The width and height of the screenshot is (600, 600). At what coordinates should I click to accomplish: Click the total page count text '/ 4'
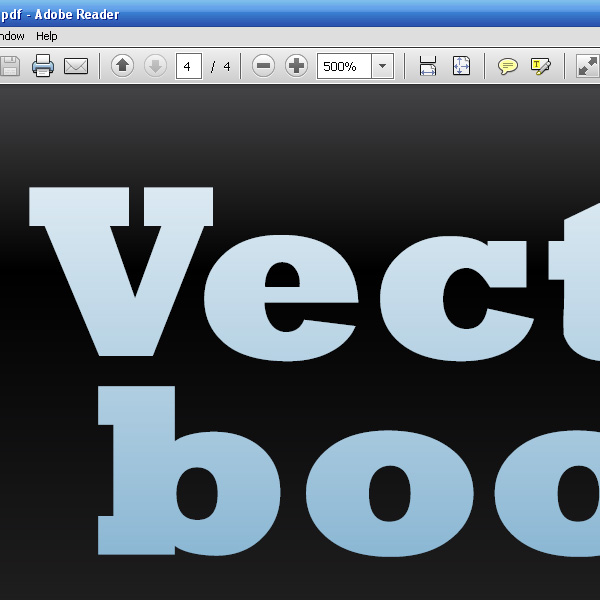click(x=220, y=67)
